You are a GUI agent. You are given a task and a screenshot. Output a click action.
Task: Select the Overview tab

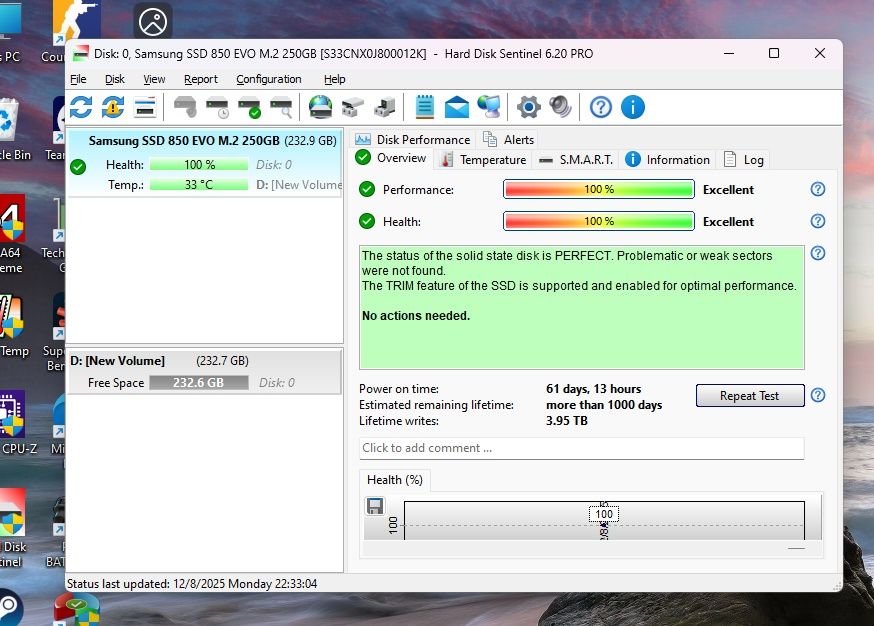[391, 158]
